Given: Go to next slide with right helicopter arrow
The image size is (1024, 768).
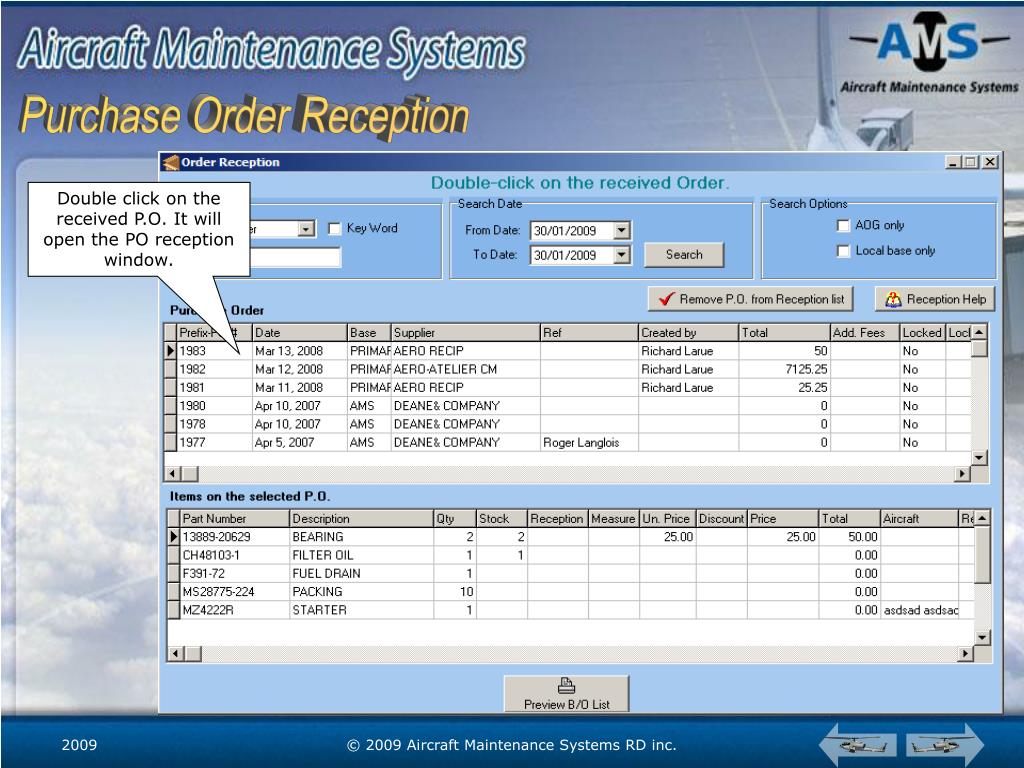Looking at the screenshot, I should pos(945,744).
